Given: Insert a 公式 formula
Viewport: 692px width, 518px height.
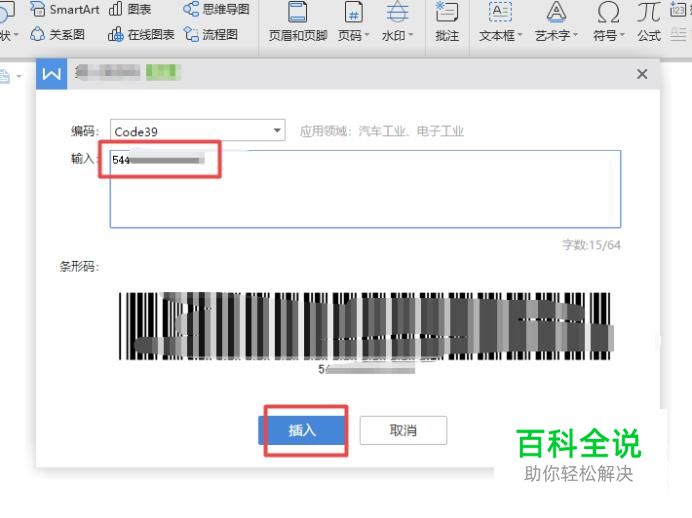Looking at the screenshot, I should (x=649, y=22).
